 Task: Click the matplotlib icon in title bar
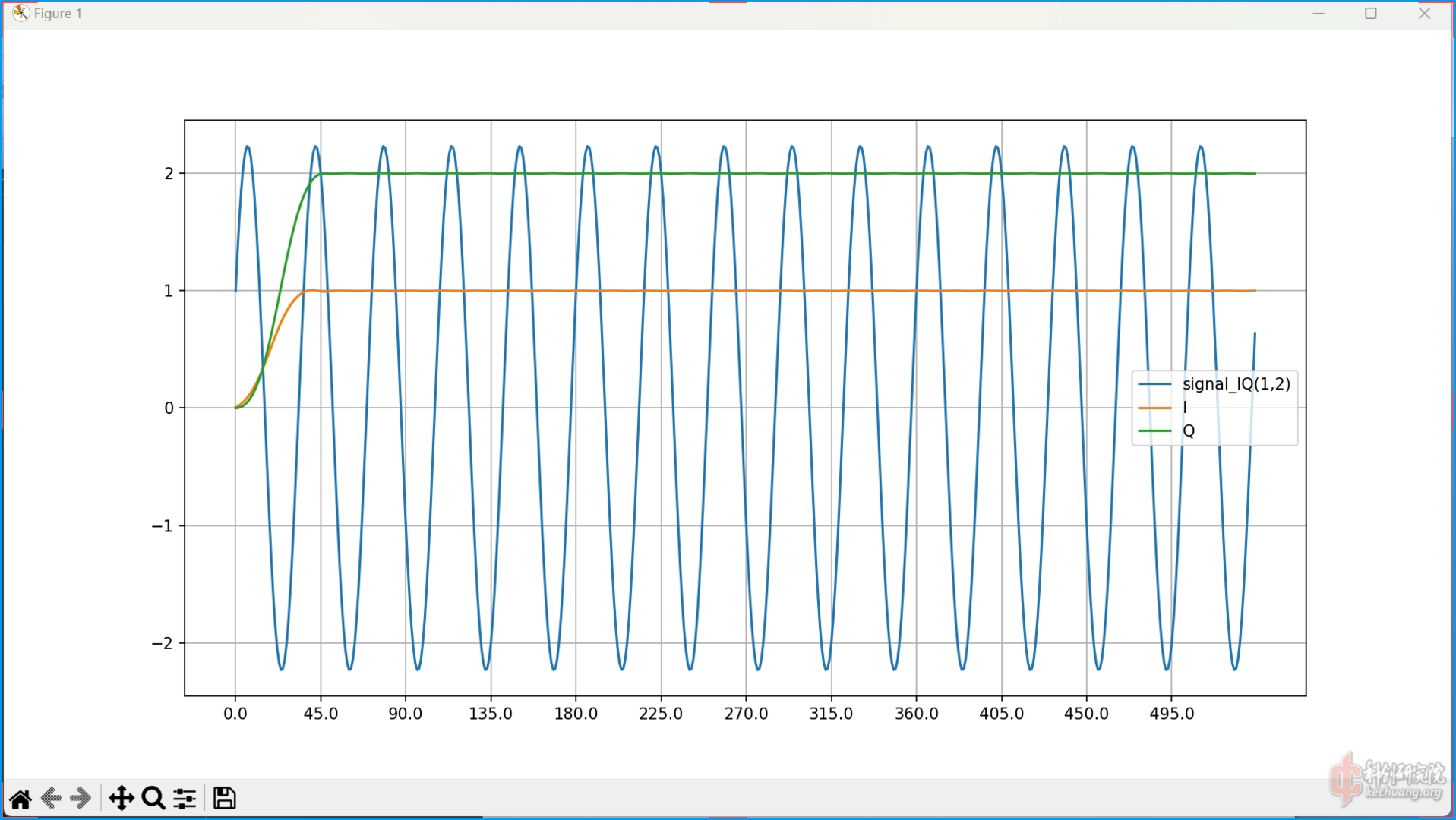click(21, 14)
